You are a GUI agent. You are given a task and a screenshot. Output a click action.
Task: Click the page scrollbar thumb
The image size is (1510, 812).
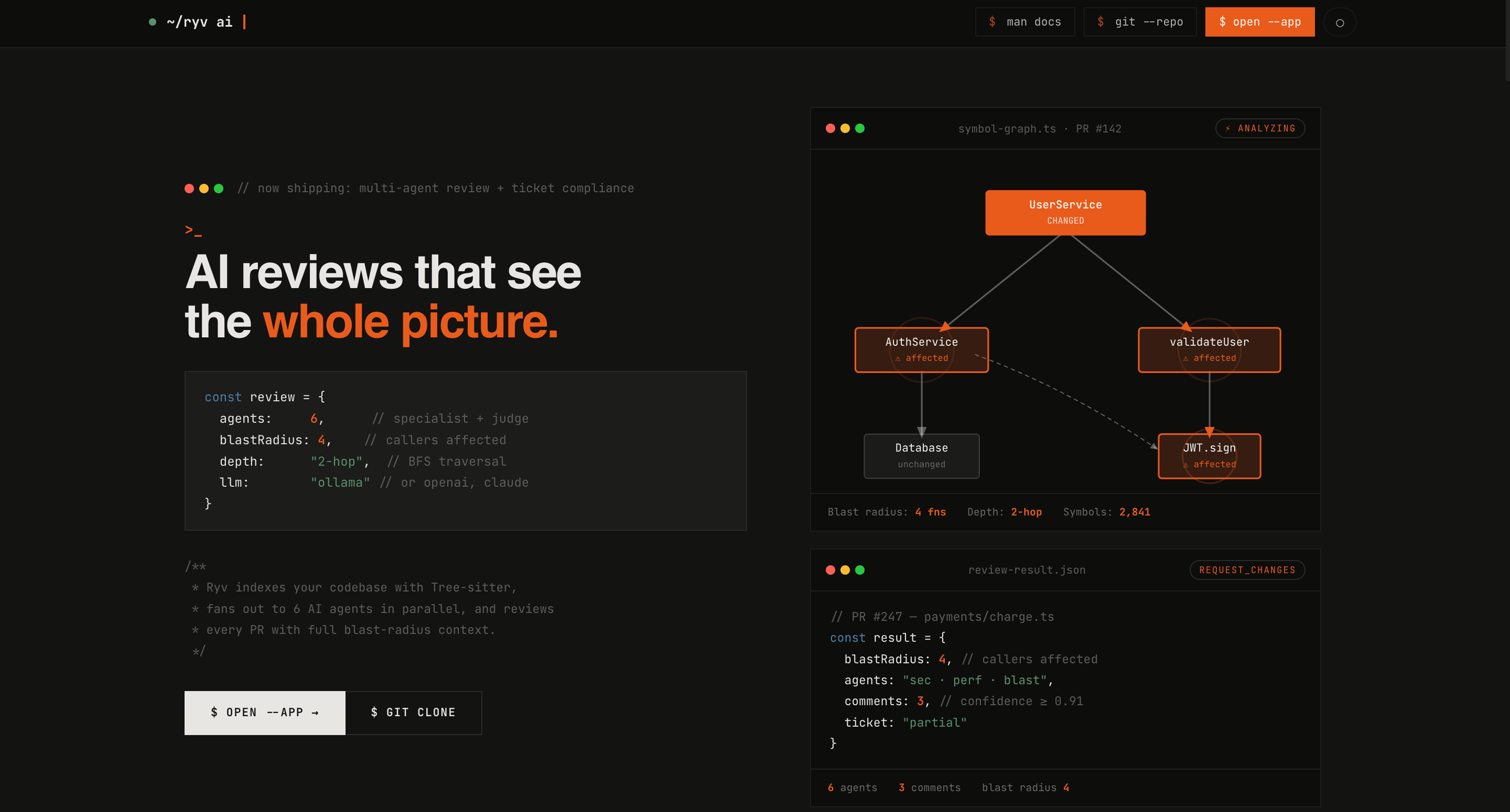(1507, 41)
